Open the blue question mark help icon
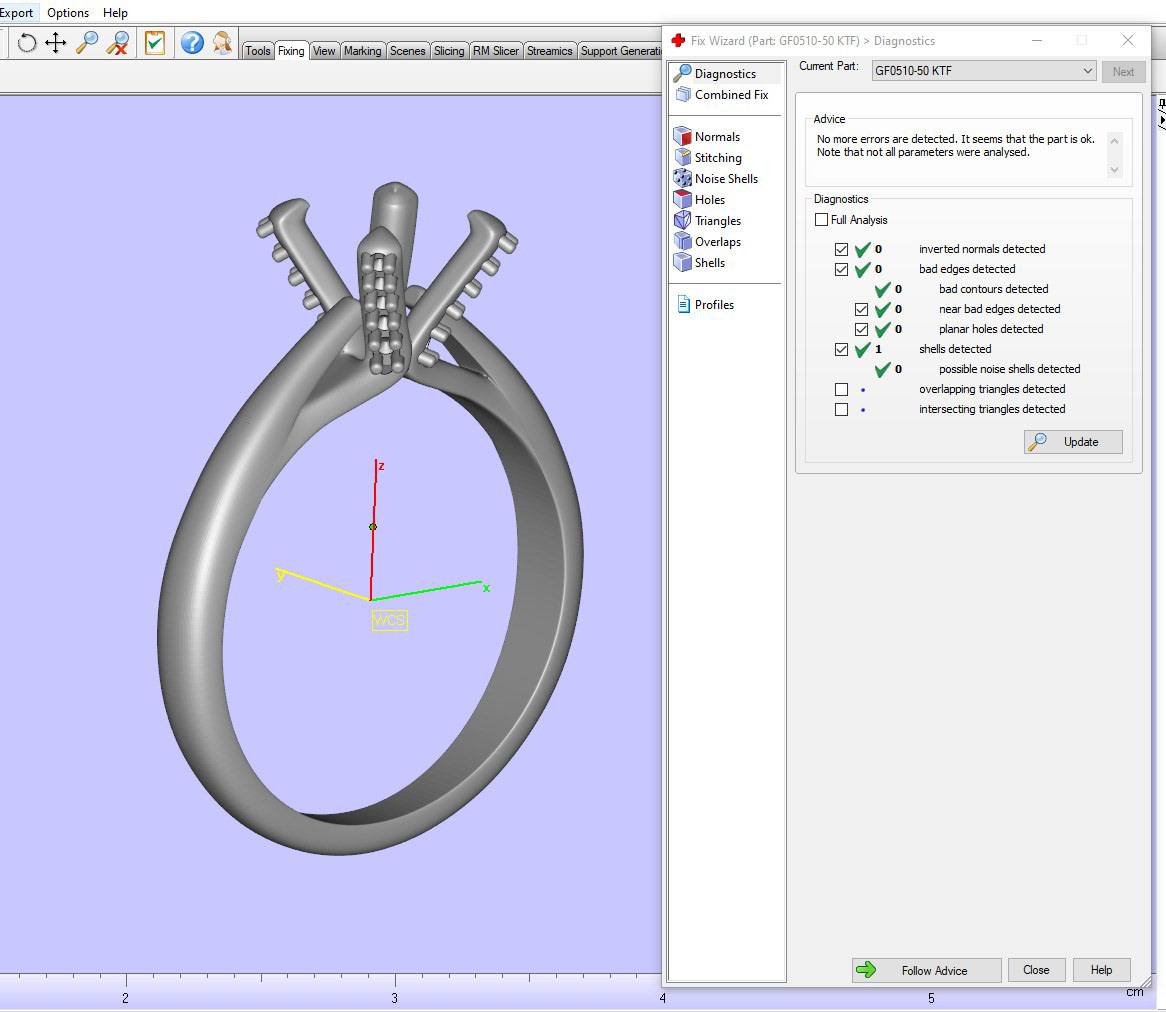This screenshot has height=1012, width=1166. [192, 43]
